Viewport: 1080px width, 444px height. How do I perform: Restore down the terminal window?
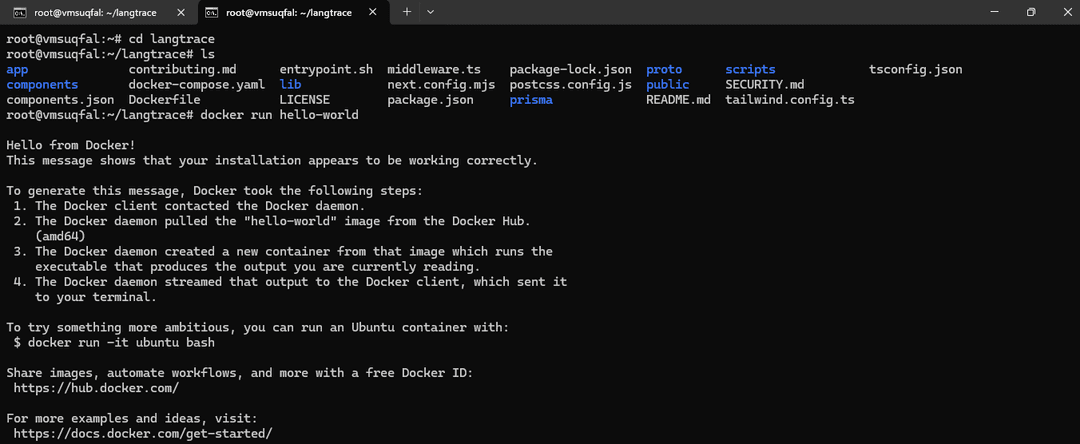click(1030, 12)
